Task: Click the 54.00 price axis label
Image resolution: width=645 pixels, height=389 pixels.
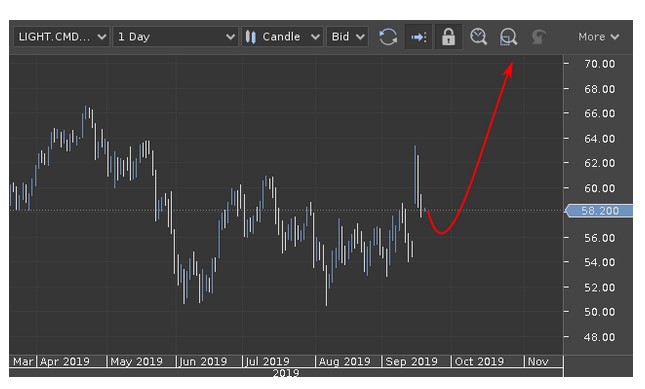Action: pyautogui.click(x=599, y=262)
